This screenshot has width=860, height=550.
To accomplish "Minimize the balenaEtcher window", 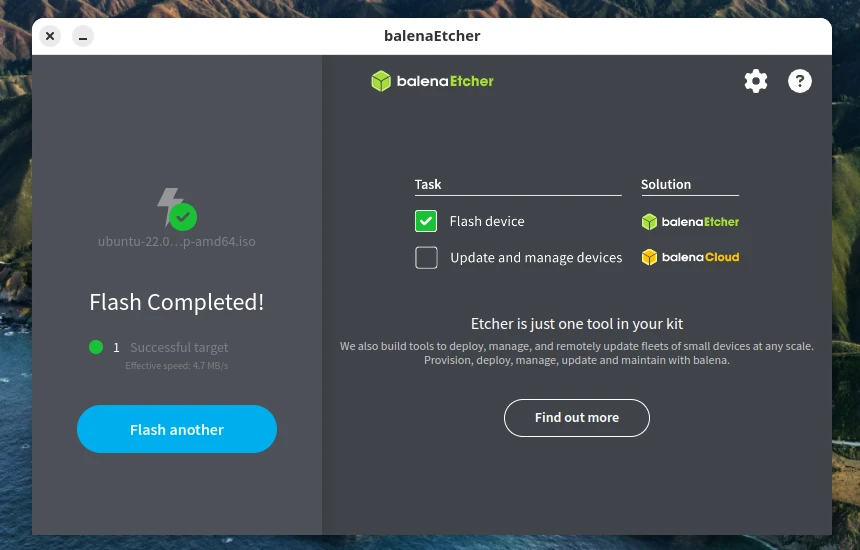I will coord(83,36).
